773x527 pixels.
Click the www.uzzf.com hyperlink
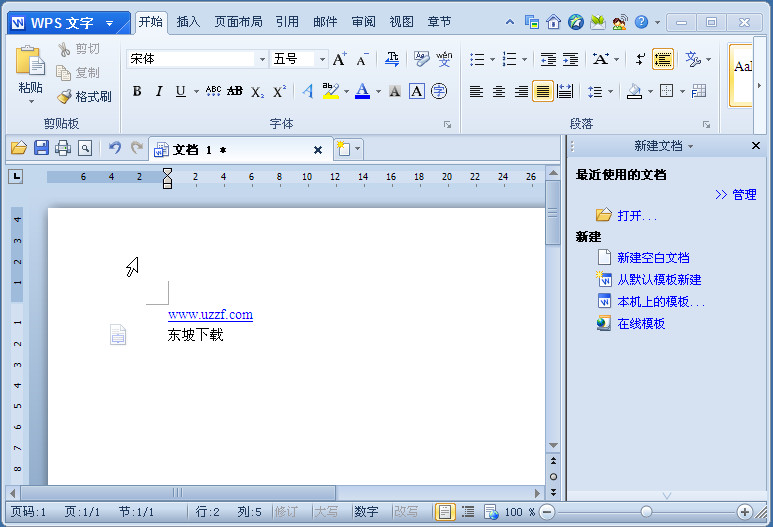(211, 315)
